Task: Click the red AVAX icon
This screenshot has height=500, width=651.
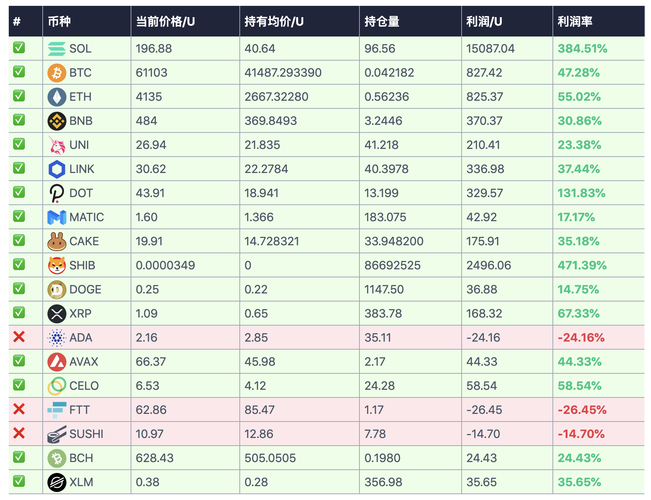Action: (x=56, y=362)
